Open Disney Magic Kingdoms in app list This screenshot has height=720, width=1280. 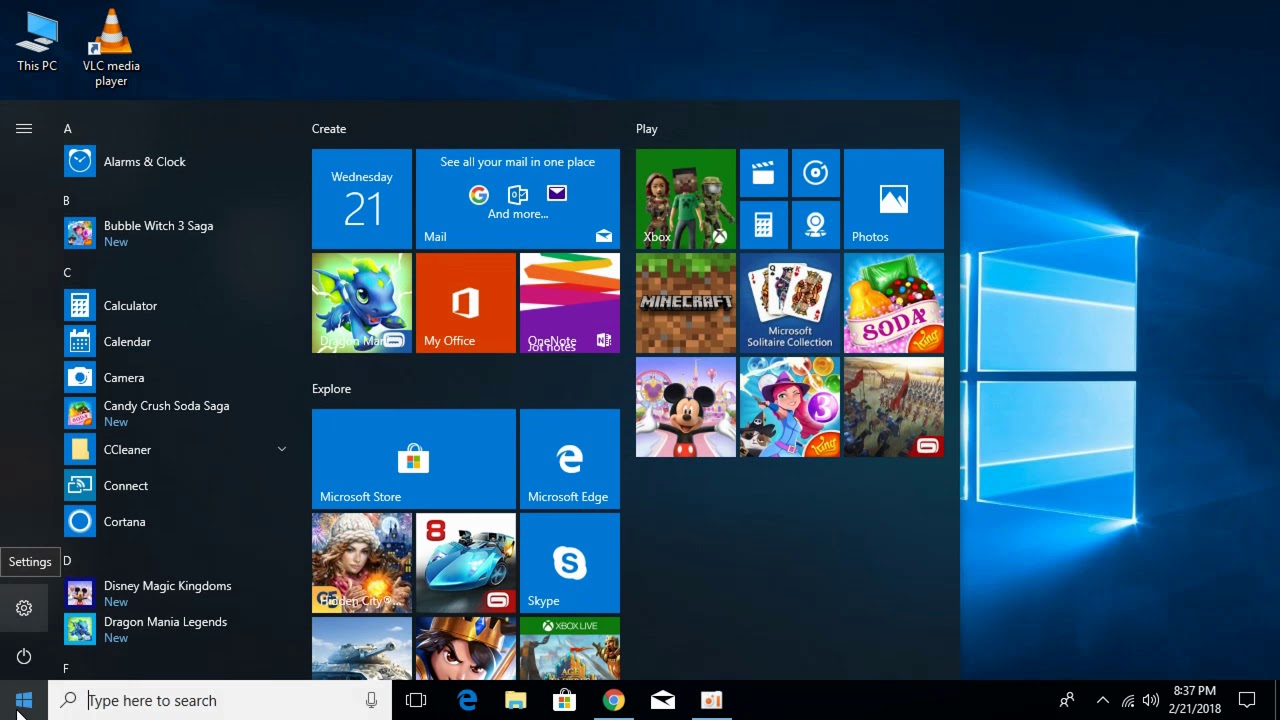176,594
